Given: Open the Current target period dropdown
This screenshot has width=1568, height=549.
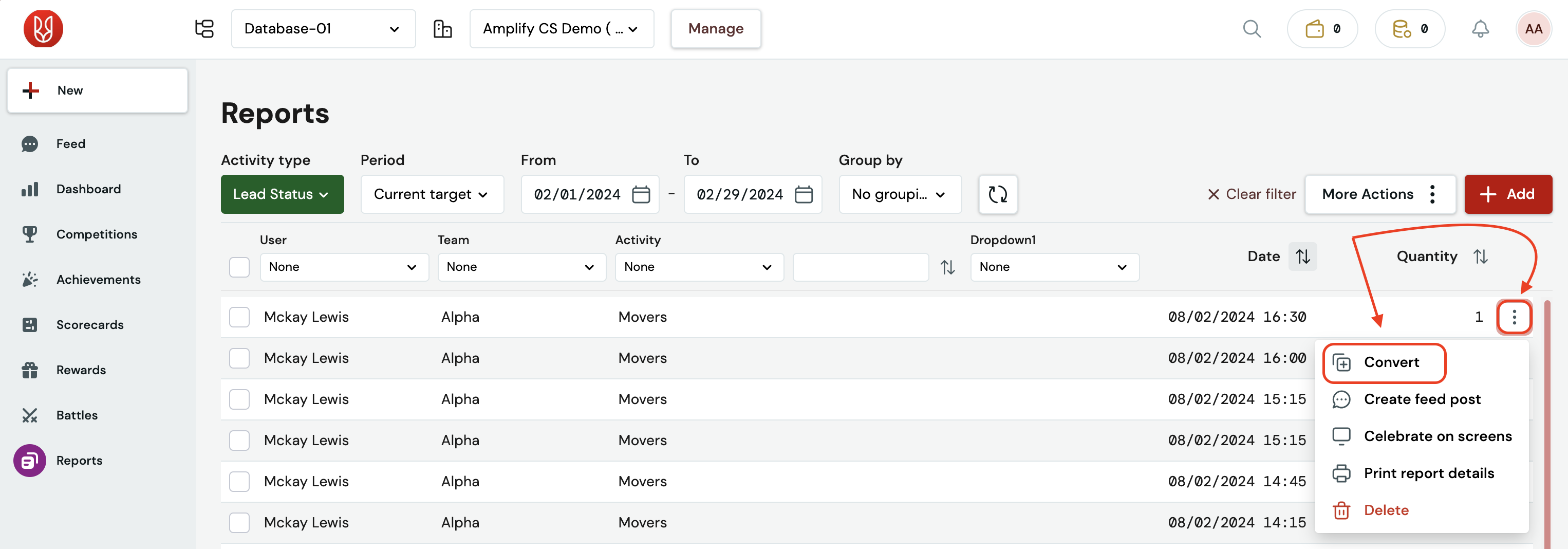Looking at the screenshot, I should coord(432,194).
